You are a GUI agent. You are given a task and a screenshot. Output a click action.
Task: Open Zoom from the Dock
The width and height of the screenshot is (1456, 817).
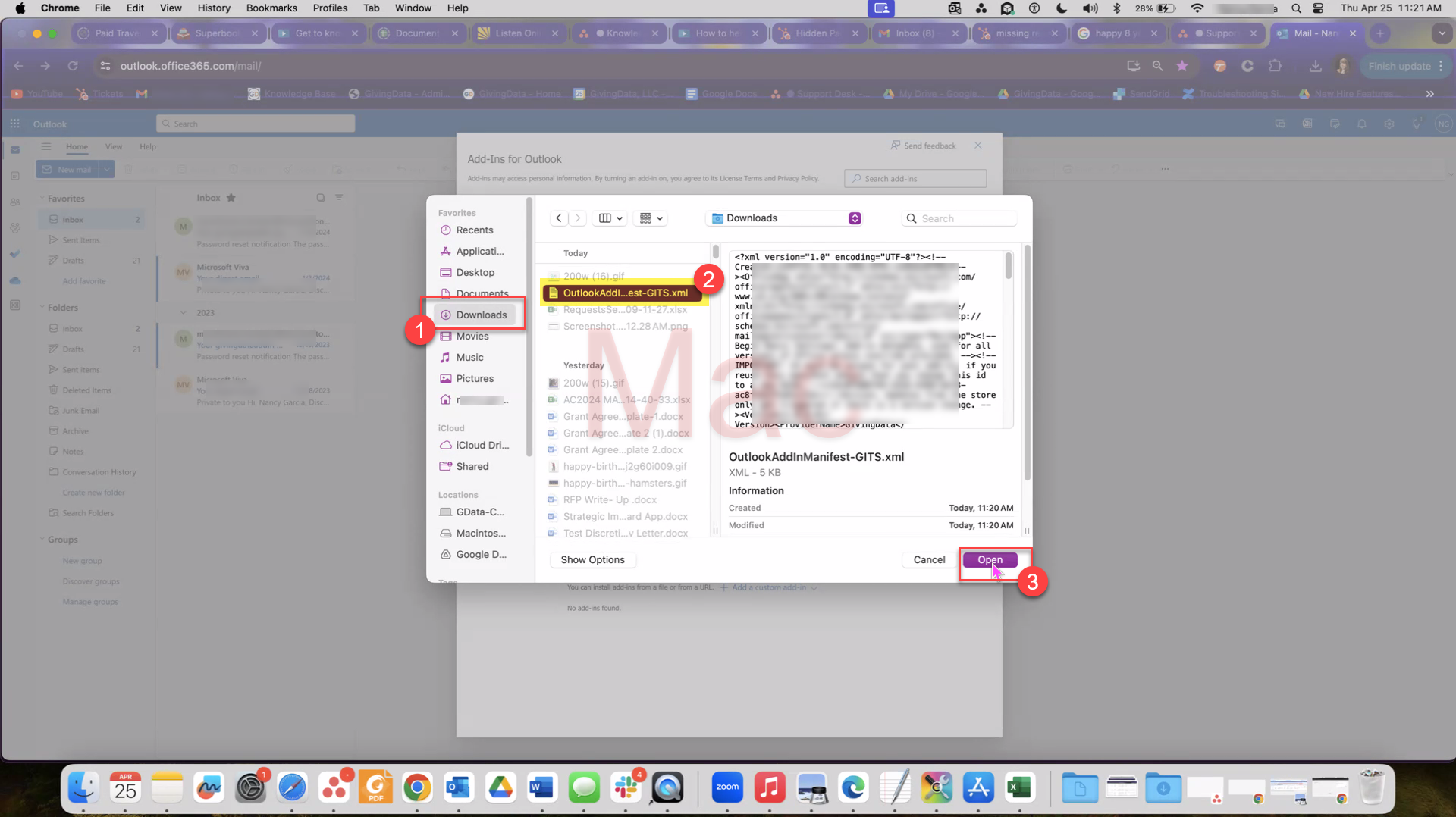727,787
